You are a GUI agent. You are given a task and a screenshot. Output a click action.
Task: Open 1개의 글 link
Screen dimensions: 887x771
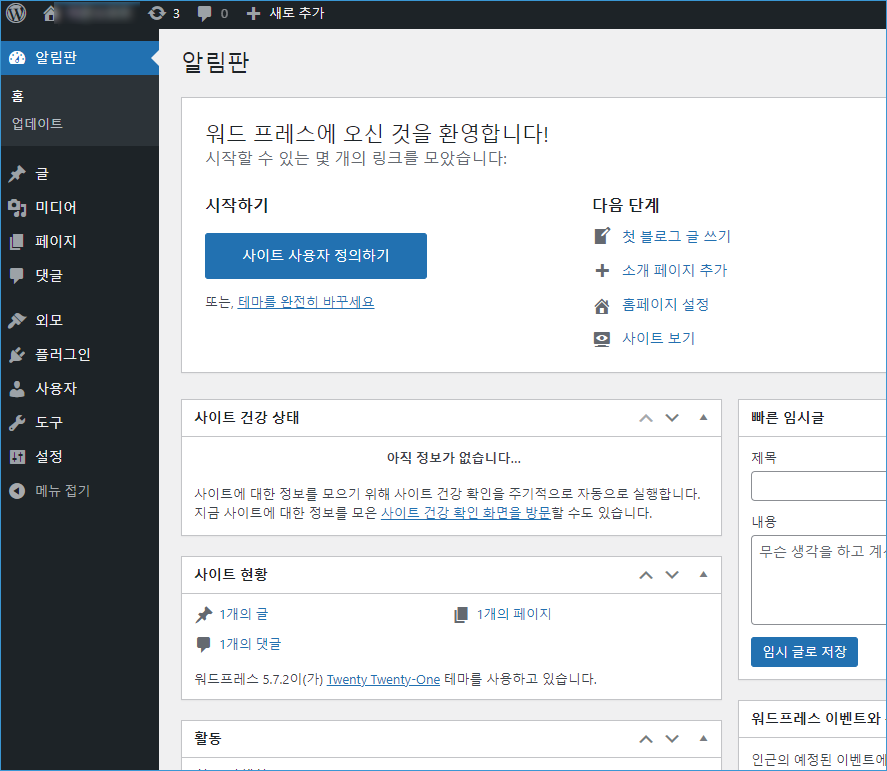coord(244,614)
